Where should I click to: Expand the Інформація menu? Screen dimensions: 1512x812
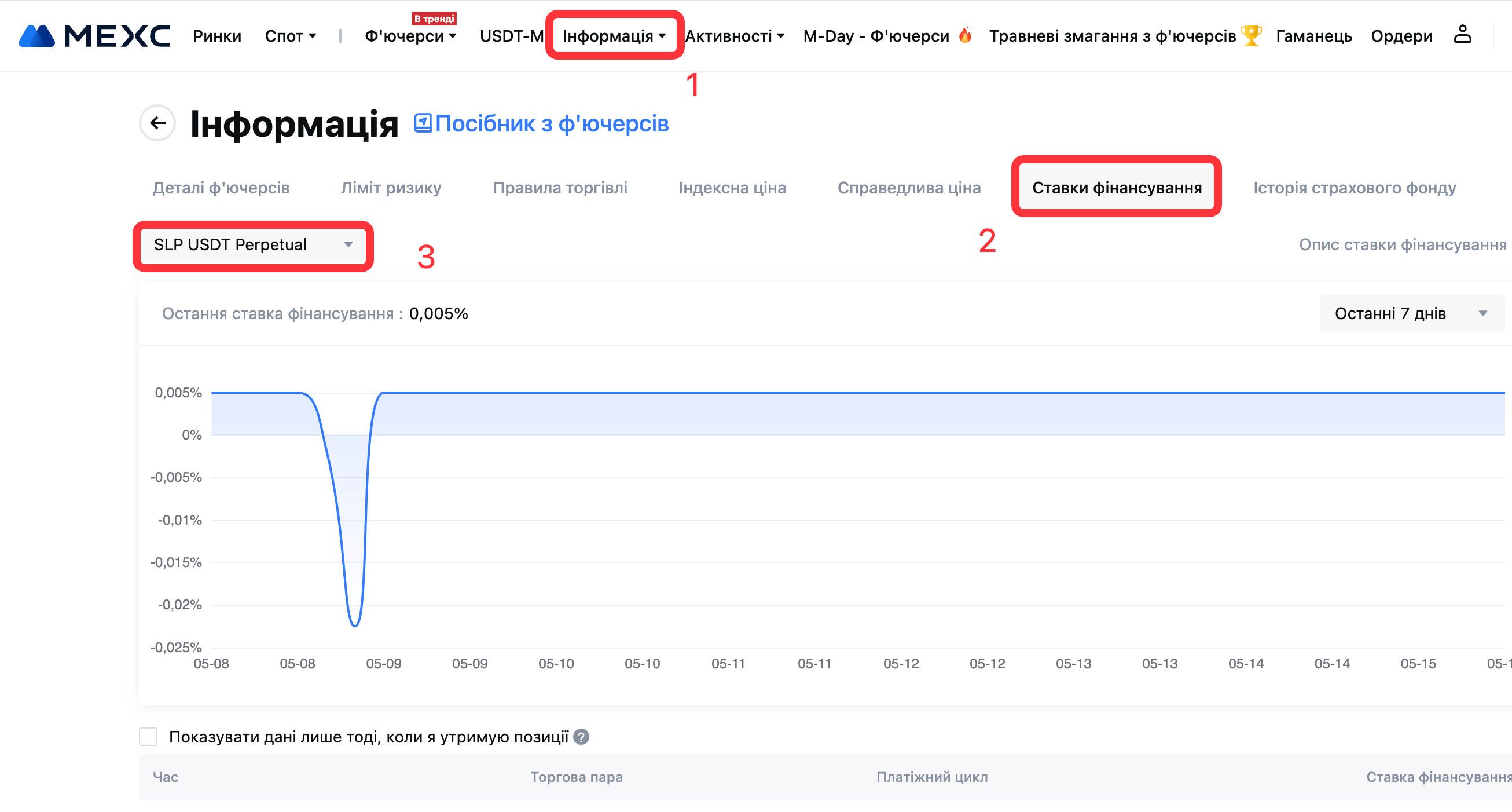click(614, 36)
